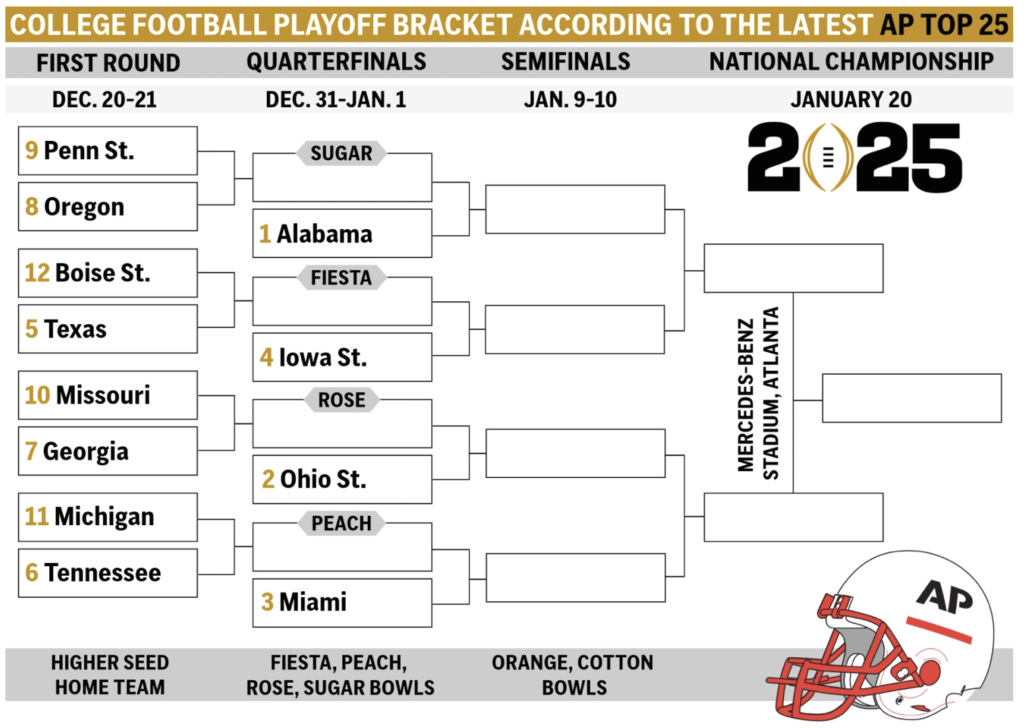Select the PEACH bowl label
The image size is (1024, 728).
point(341,523)
